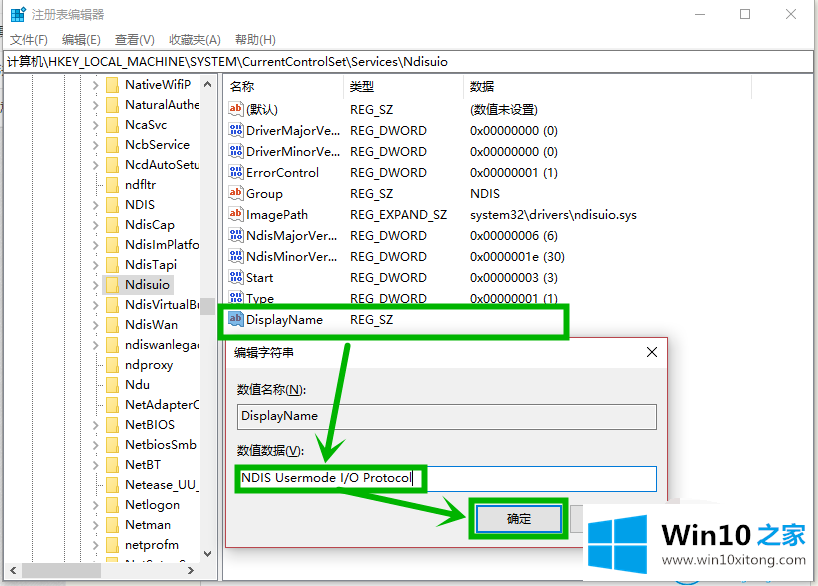Screen dimensions: 818x586
Task: Click the NdisTapi folder icon
Action: (x=112, y=265)
